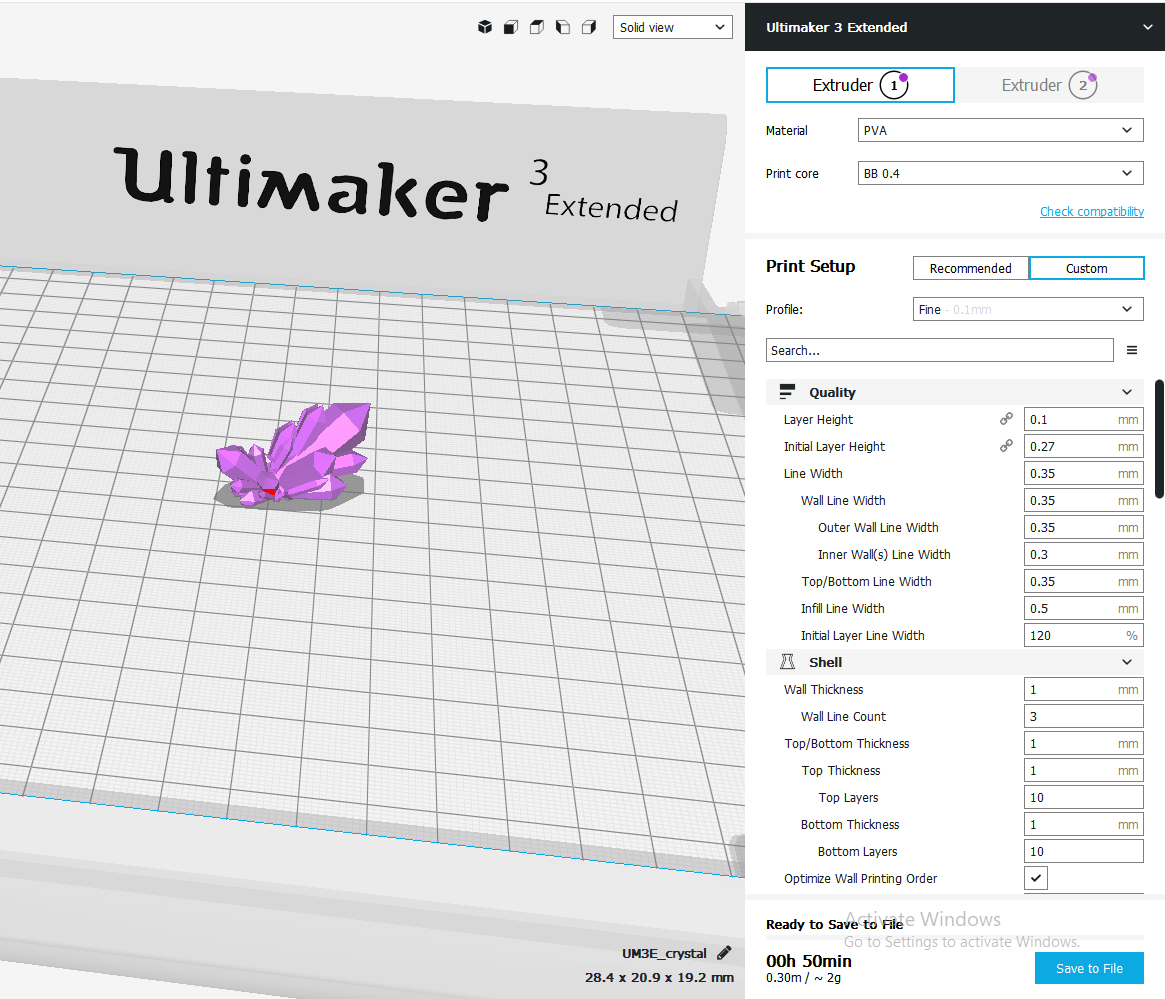Viewport: 1165px width, 999px height.
Task: Select the Extruder 2 tab
Action: pyautogui.click(x=1048, y=85)
